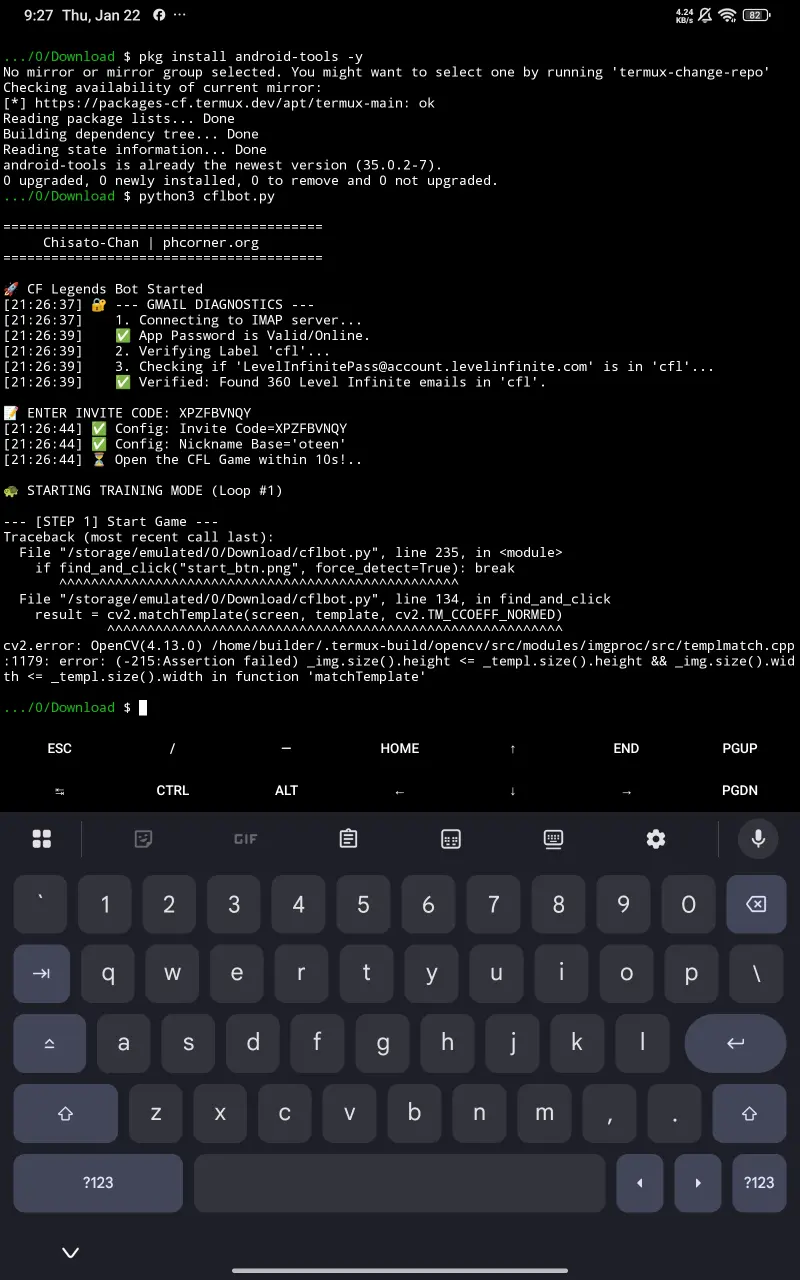Screen dimensions: 800x1280
Task: Tap the letter p key
Action: (691, 973)
